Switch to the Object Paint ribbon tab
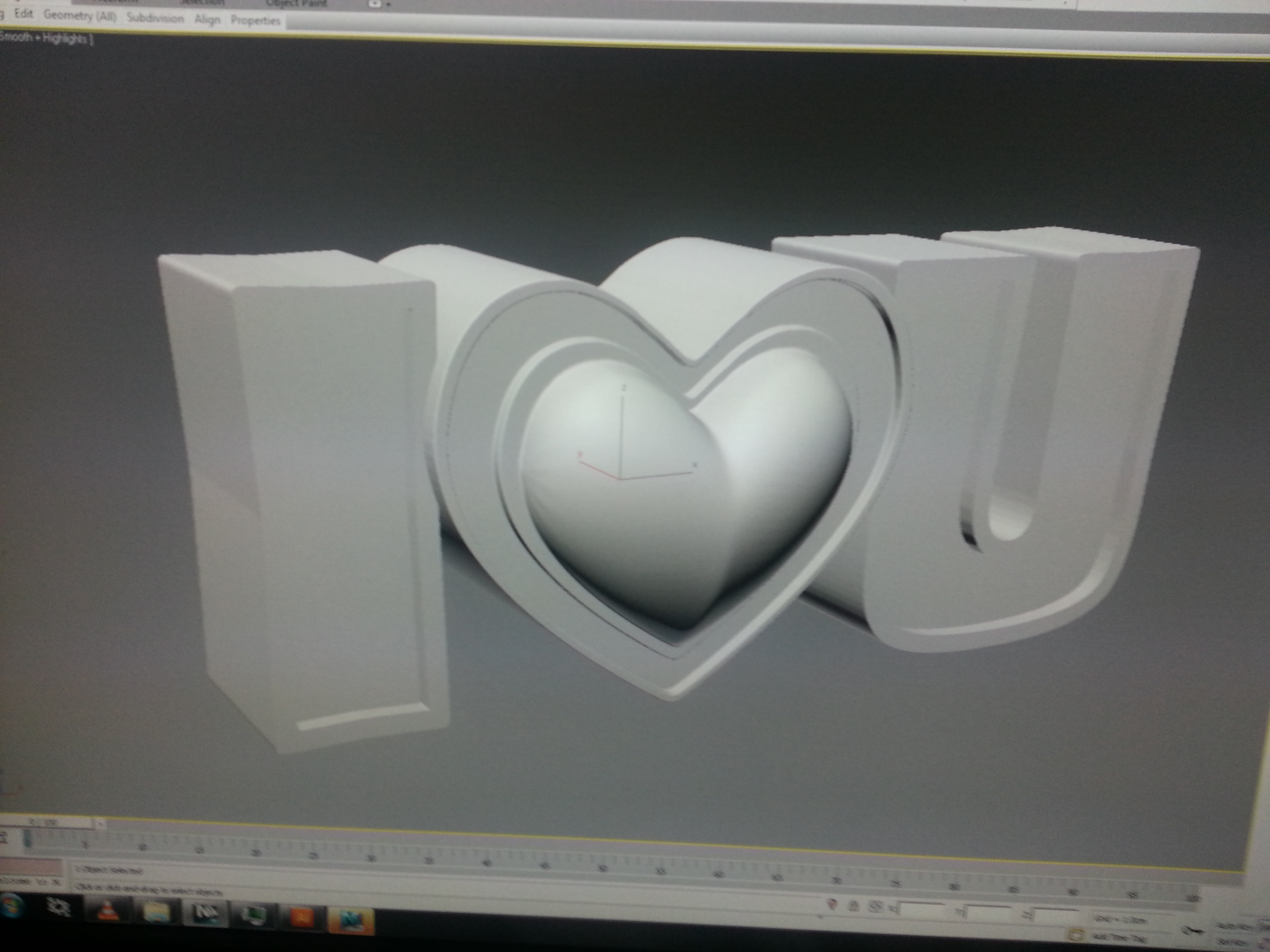 pyautogui.click(x=296, y=3)
